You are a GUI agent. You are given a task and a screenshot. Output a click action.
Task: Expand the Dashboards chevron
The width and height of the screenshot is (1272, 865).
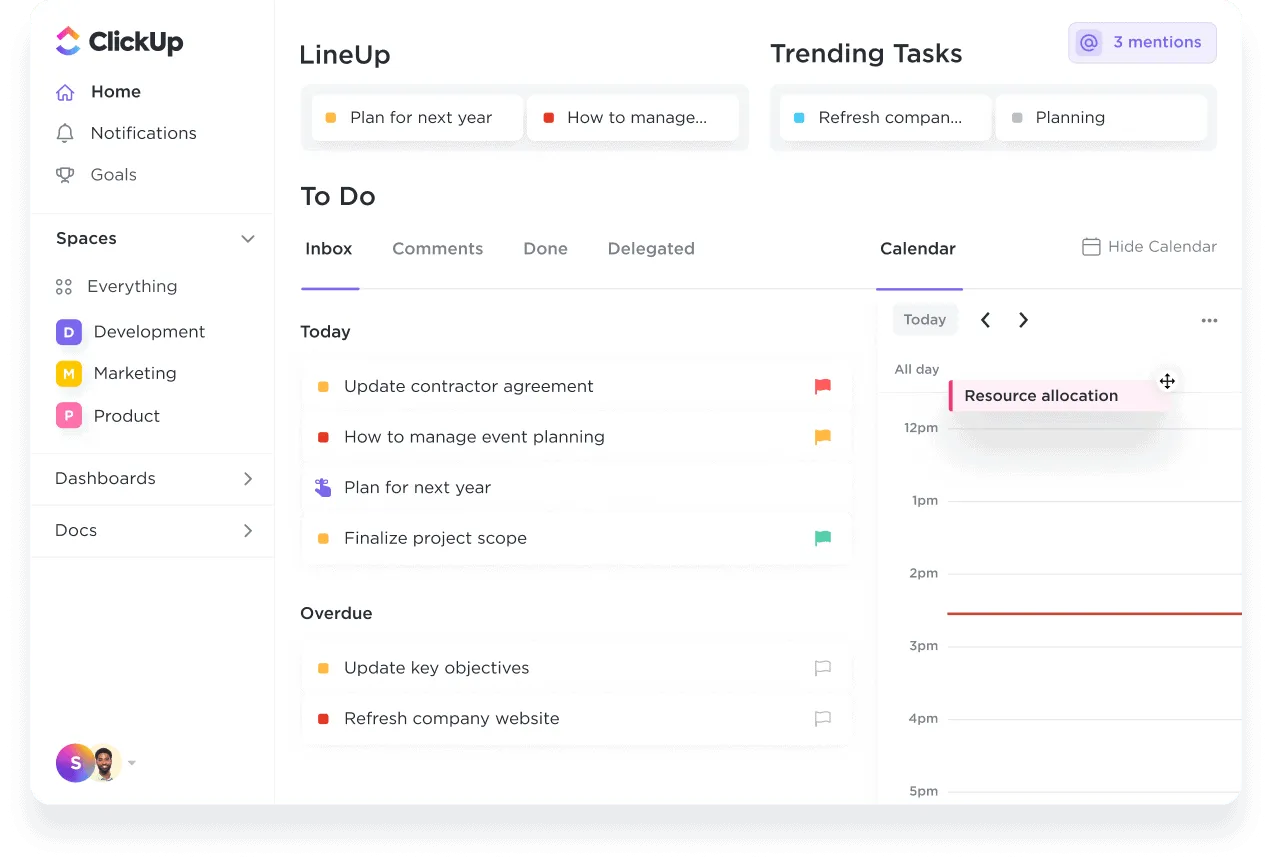pyautogui.click(x=248, y=479)
